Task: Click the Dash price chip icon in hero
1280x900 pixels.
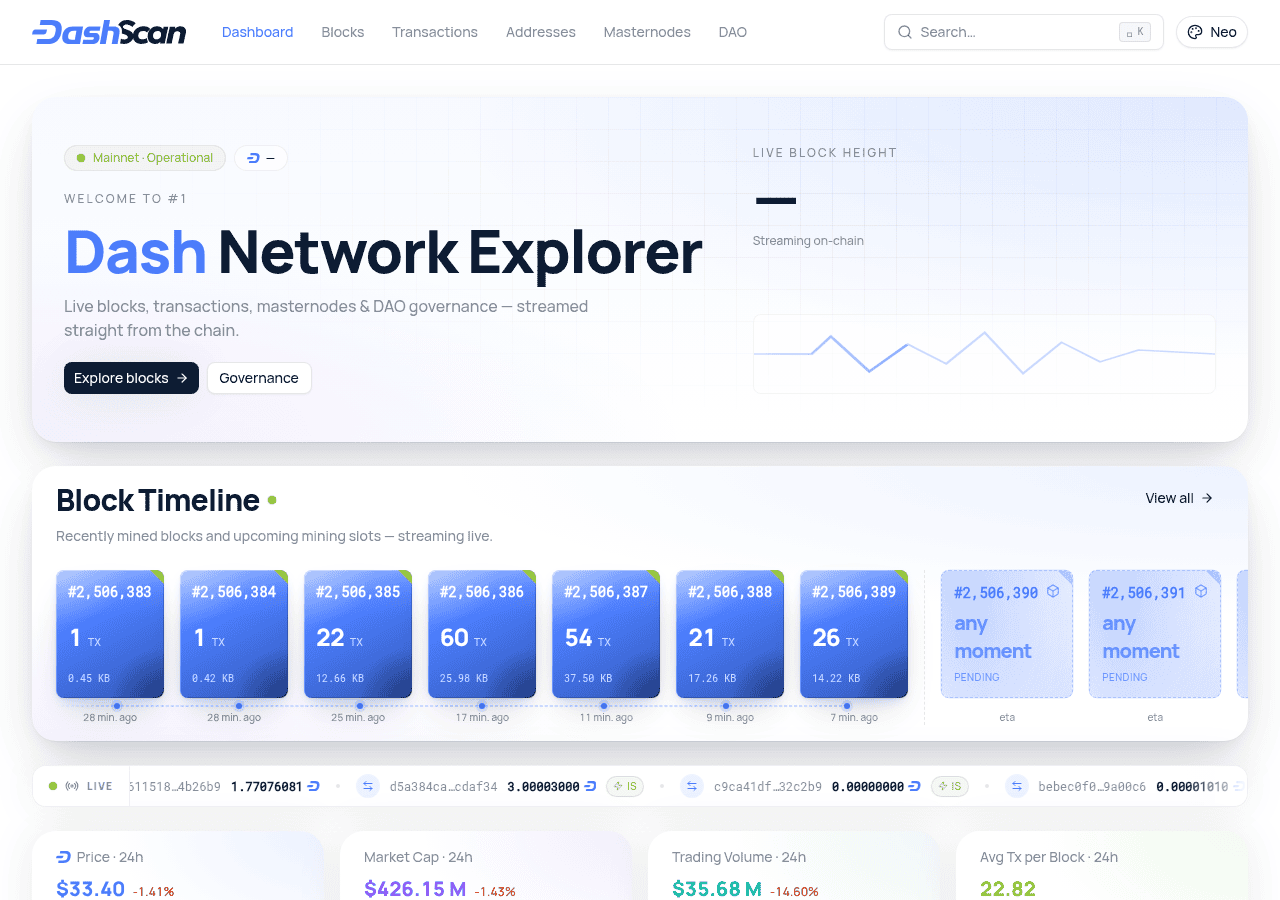Action: point(253,158)
